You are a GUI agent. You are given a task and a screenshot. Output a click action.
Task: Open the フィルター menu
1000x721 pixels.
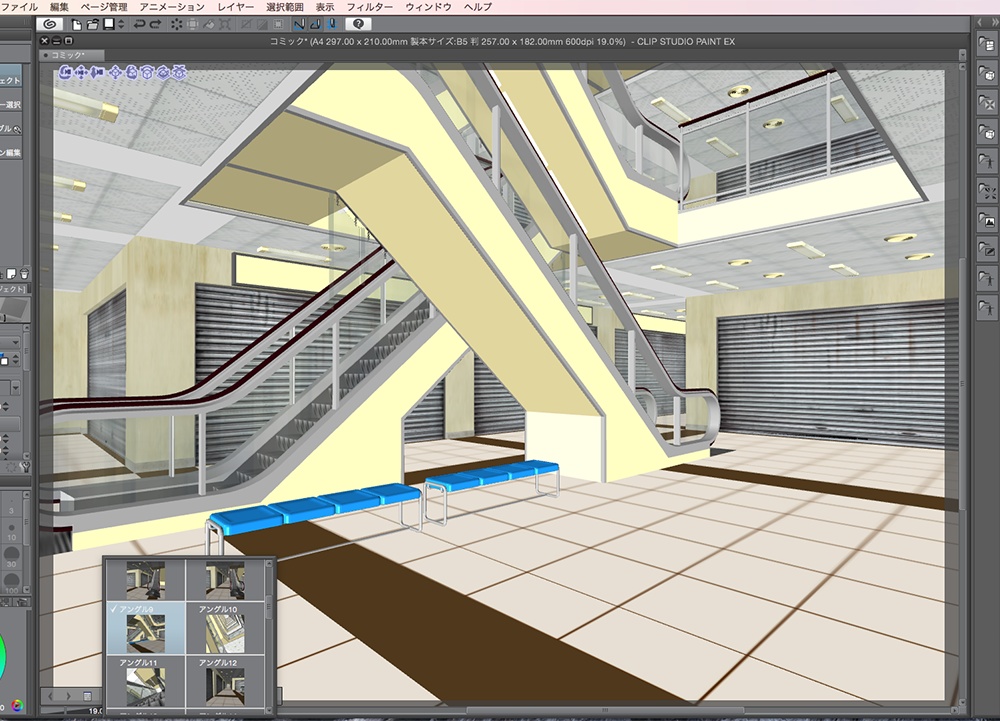[x=369, y=6]
